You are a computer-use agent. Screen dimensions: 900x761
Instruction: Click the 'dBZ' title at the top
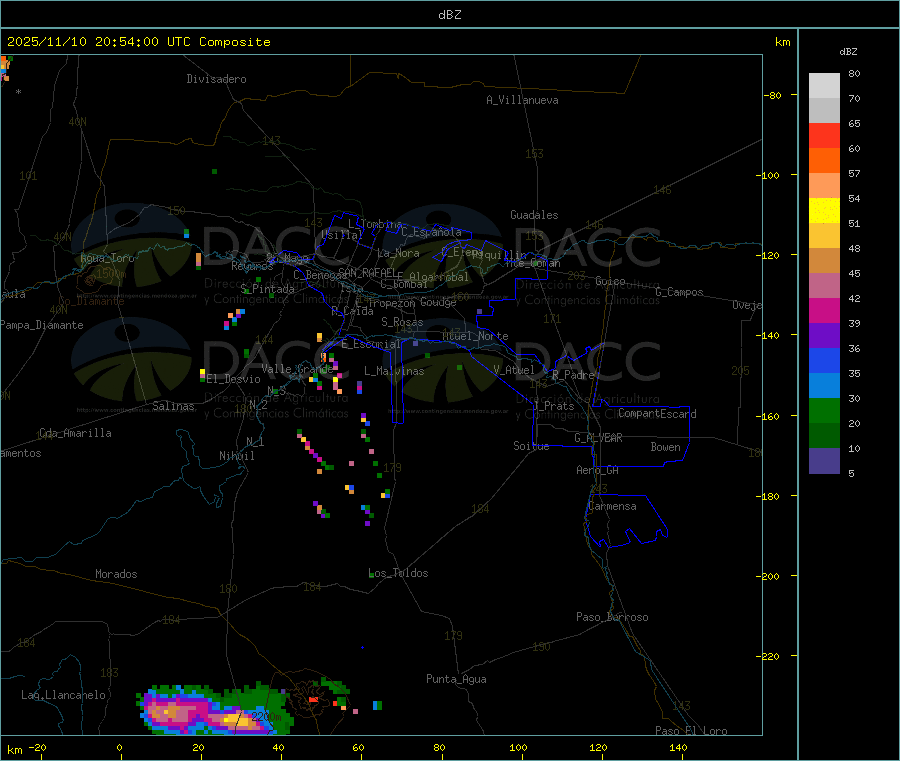pyautogui.click(x=449, y=15)
